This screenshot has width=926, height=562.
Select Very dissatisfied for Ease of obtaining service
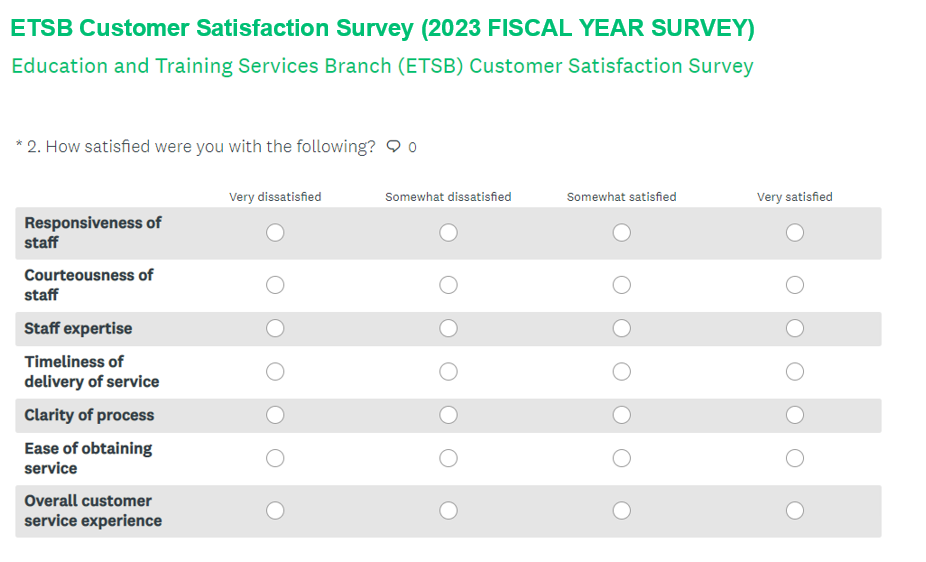pos(275,458)
